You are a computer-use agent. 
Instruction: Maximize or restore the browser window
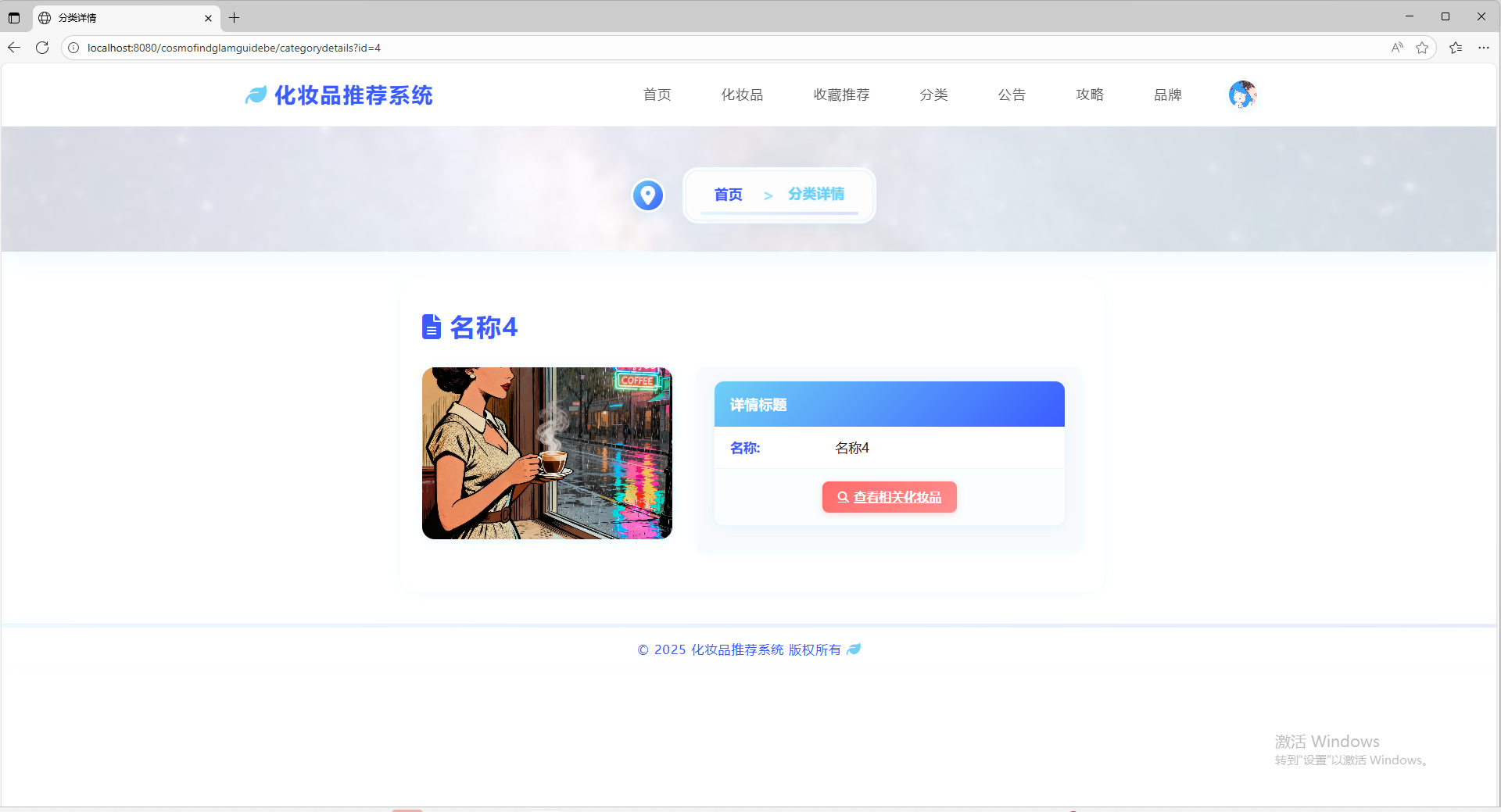(x=1445, y=16)
